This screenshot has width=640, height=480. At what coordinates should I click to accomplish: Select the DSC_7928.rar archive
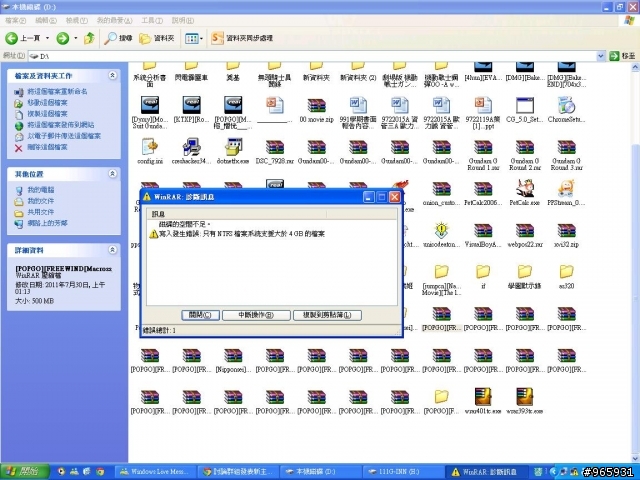(275, 148)
